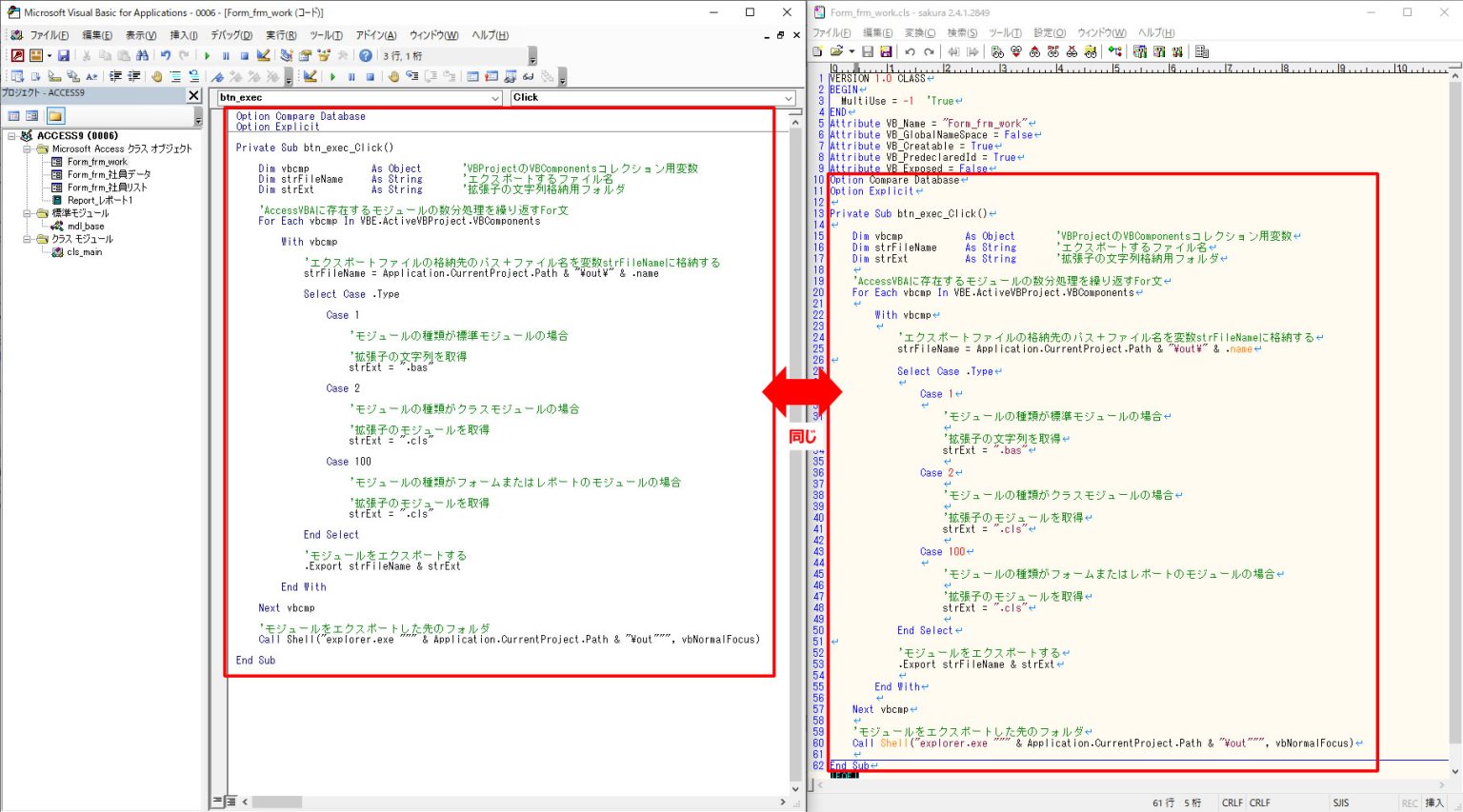Click the Find binoculars icon in VBA
Screen dimensions: 1463x812
(x=142, y=56)
